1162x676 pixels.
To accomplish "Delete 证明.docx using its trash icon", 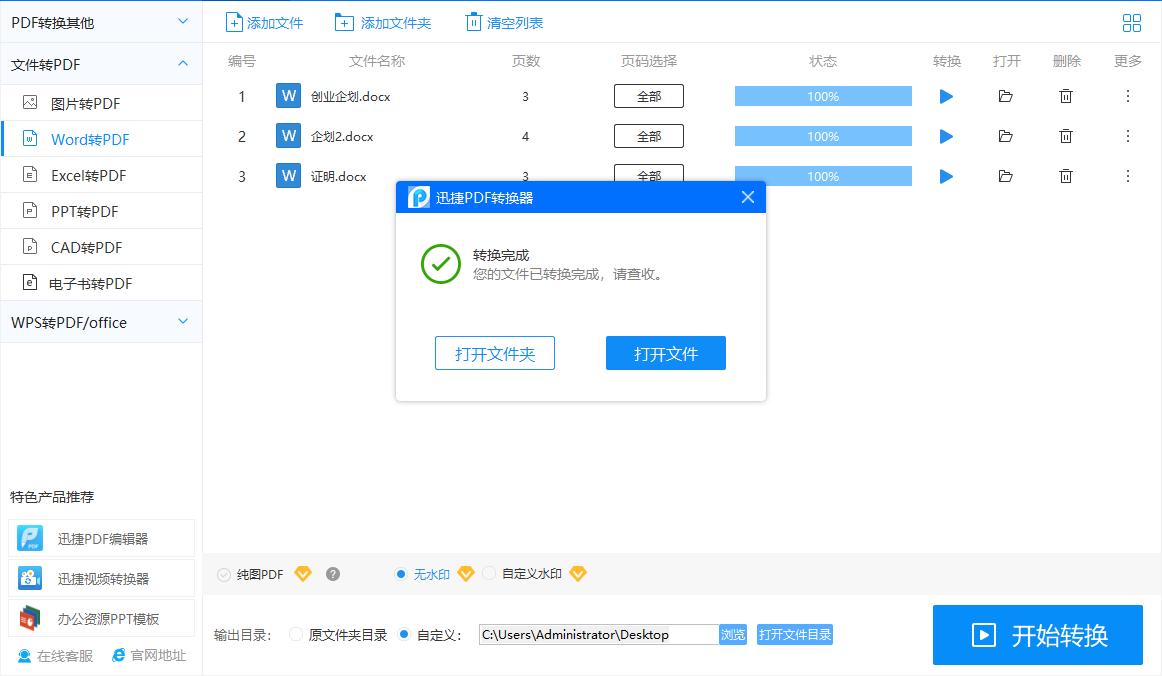I will point(1066,176).
